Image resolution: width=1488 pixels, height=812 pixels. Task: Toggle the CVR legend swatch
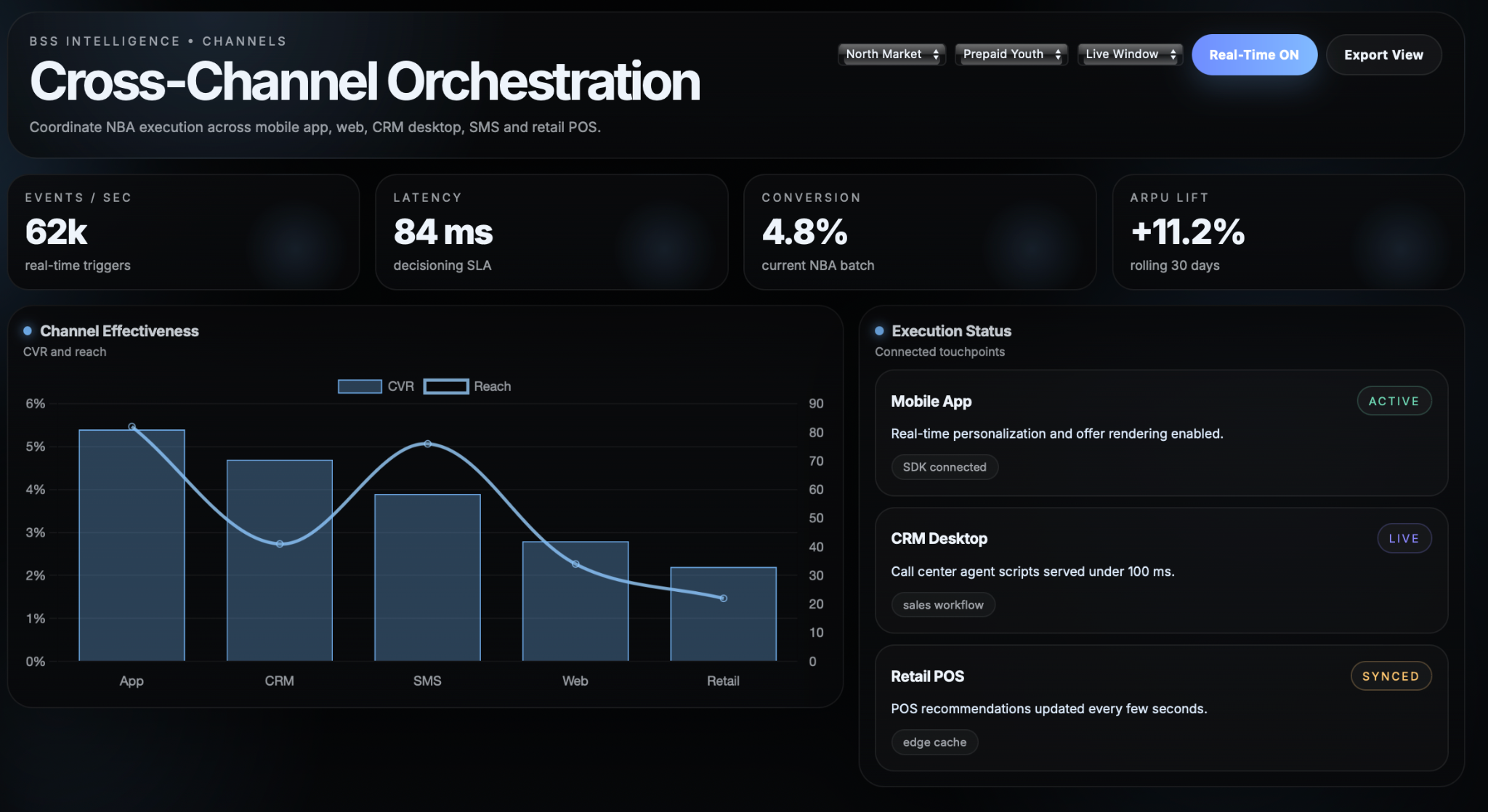pos(360,386)
